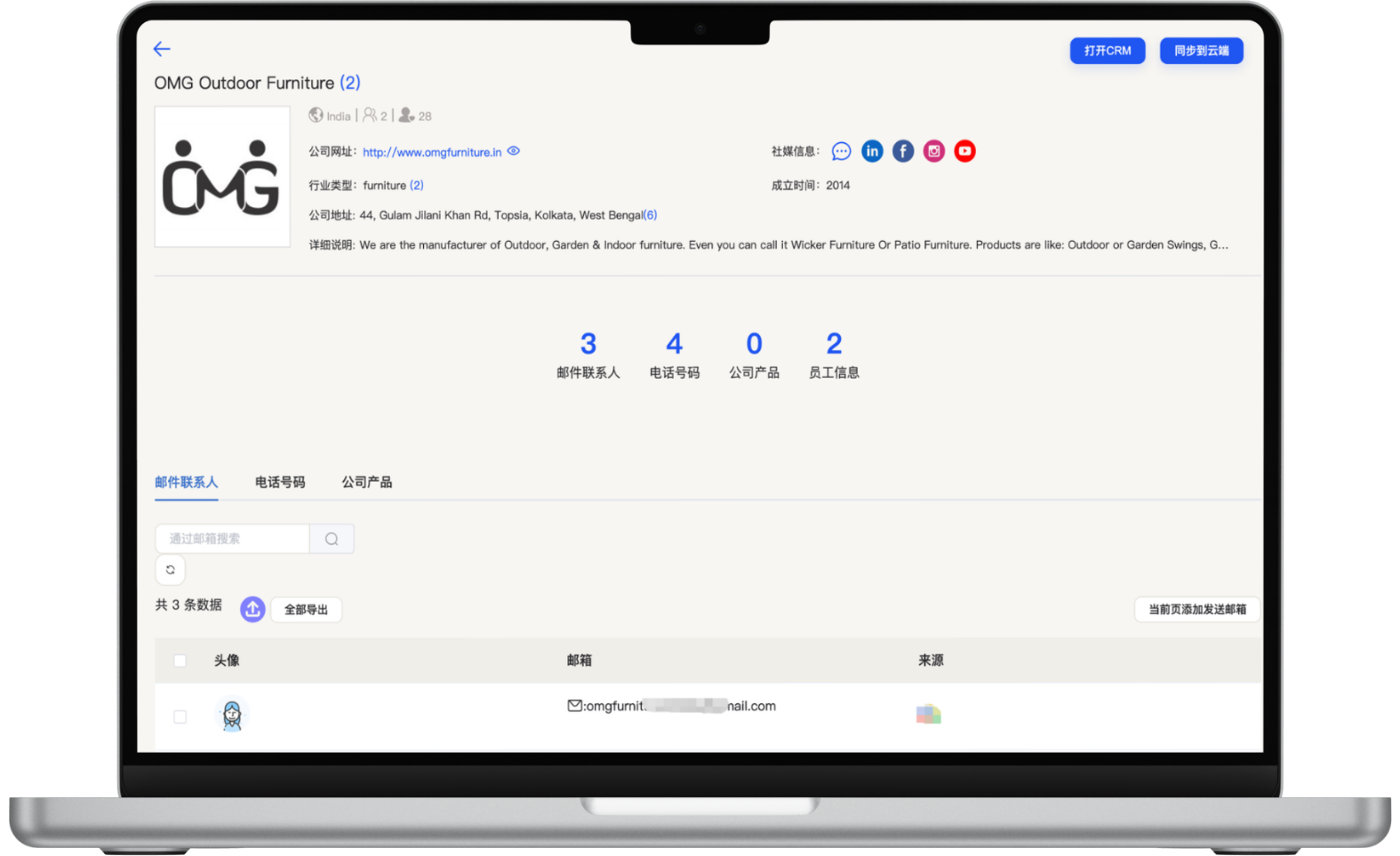
Task: Switch to the 公司产品 tab
Action: point(367,482)
